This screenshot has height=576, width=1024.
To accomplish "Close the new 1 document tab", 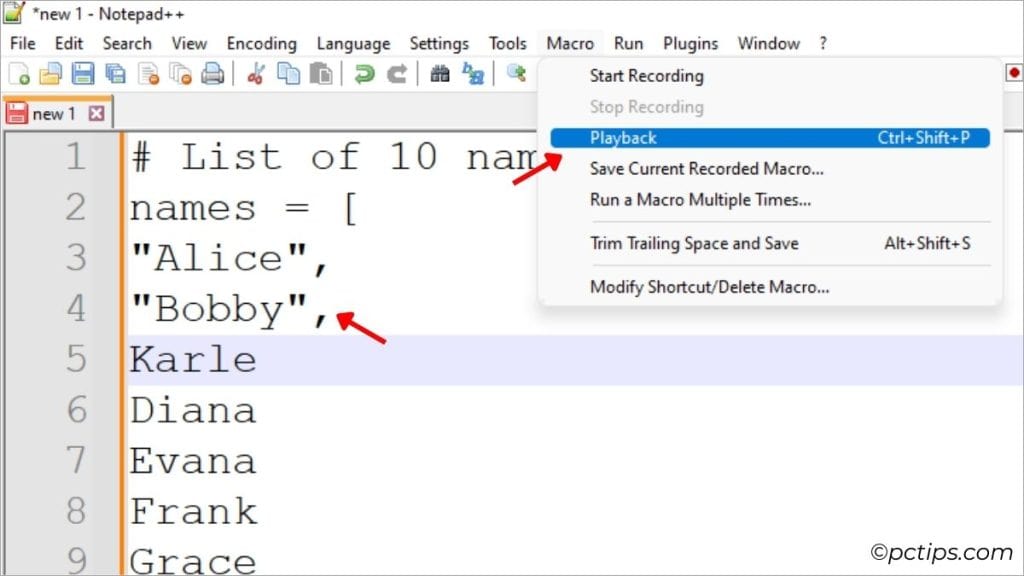I will click(x=95, y=113).
